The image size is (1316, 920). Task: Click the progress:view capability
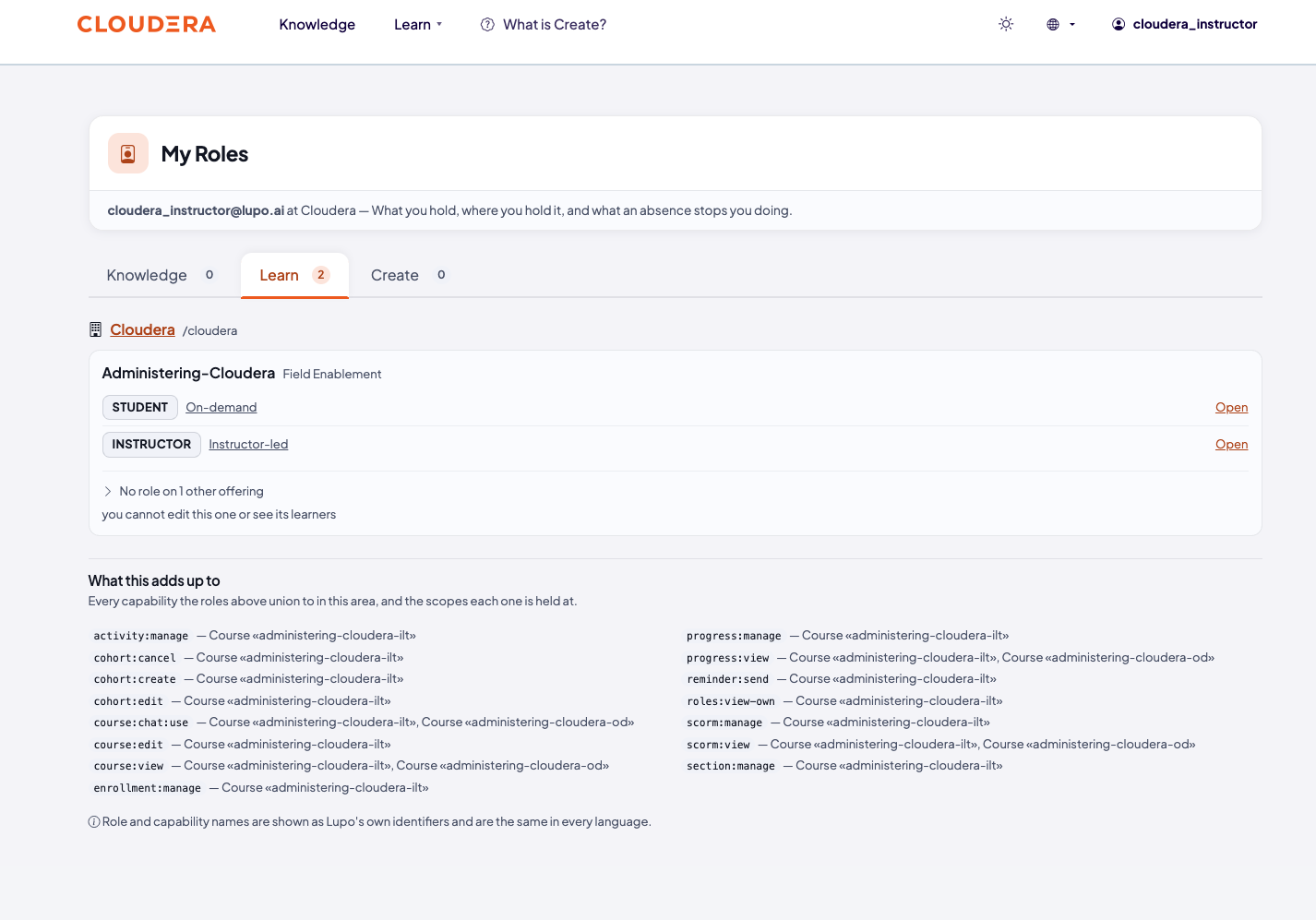(728, 658)
